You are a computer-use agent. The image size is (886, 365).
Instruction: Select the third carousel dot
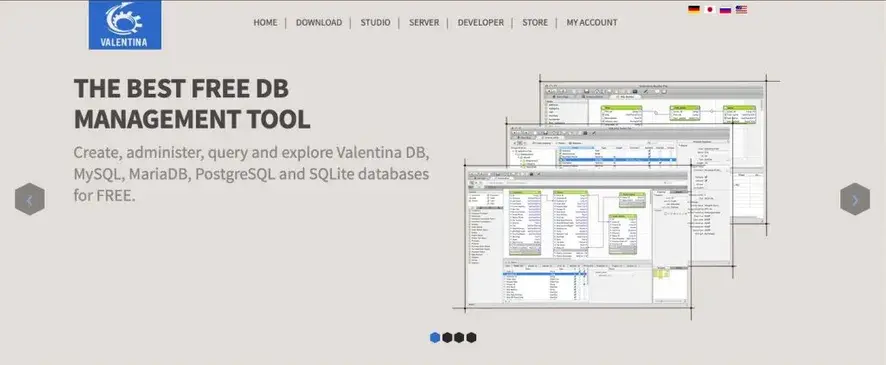click(459, 337)
